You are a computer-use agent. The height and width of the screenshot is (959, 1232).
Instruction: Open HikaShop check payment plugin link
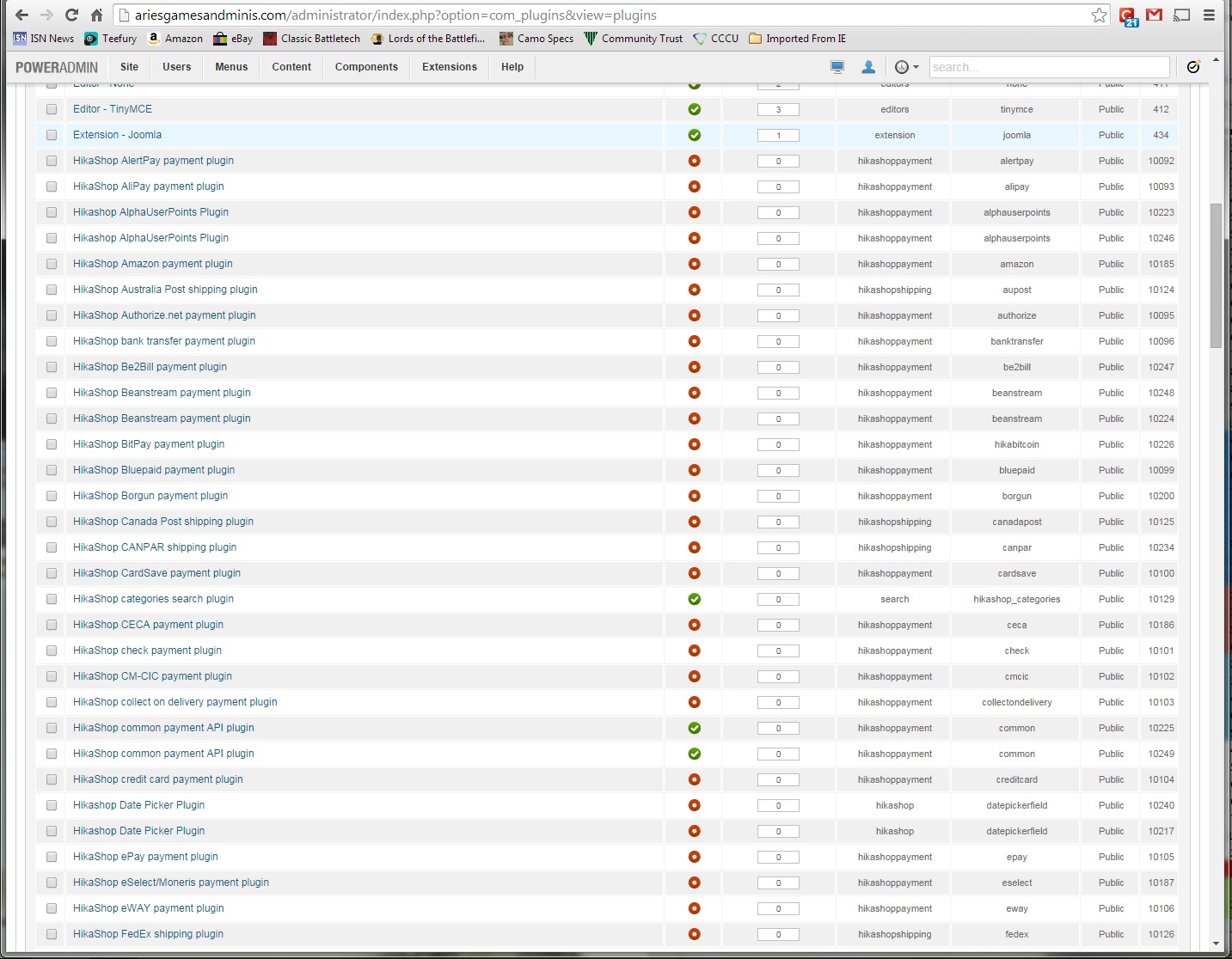147,651
